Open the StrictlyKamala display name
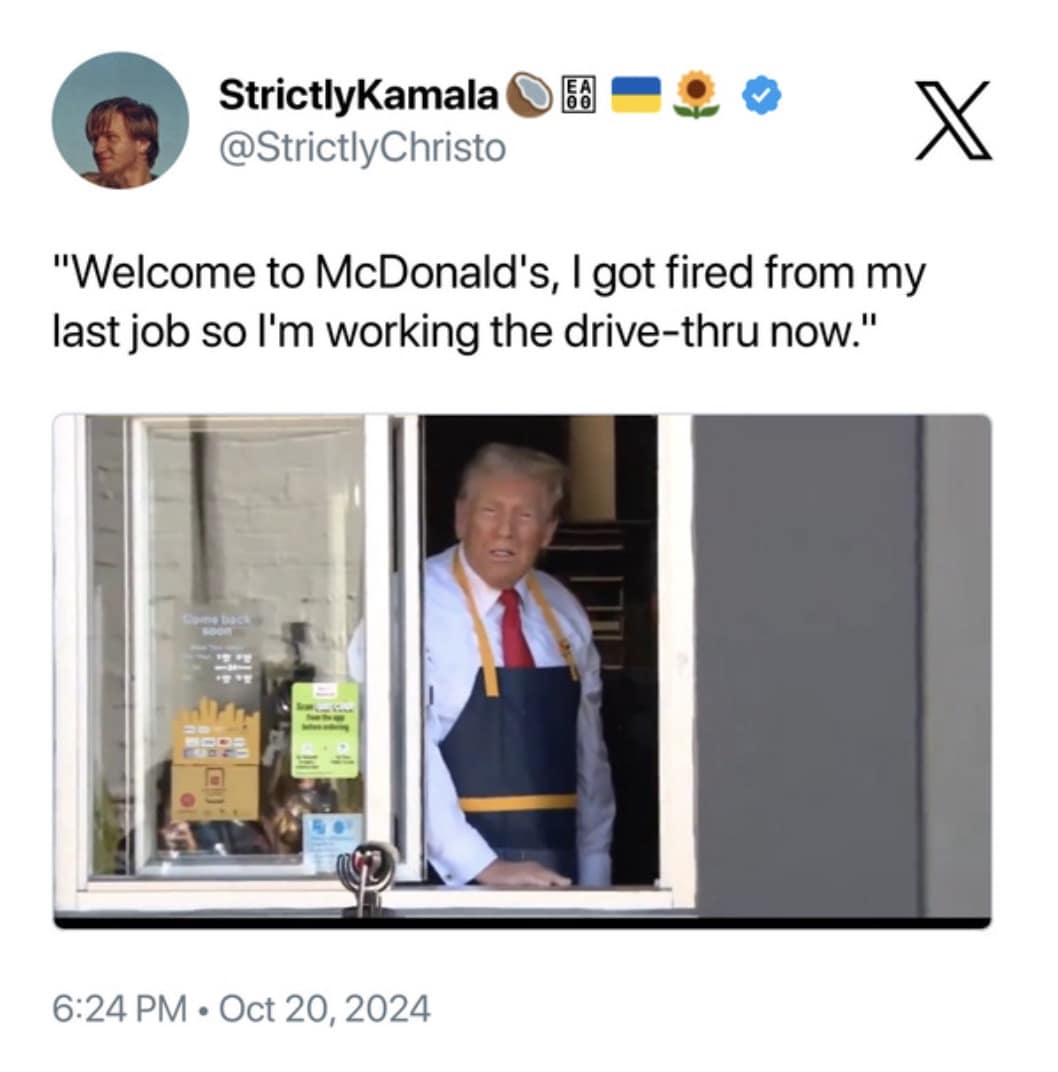Image resolution: width=1058 pixels, height=1072 pixels. tap(358, 95)
